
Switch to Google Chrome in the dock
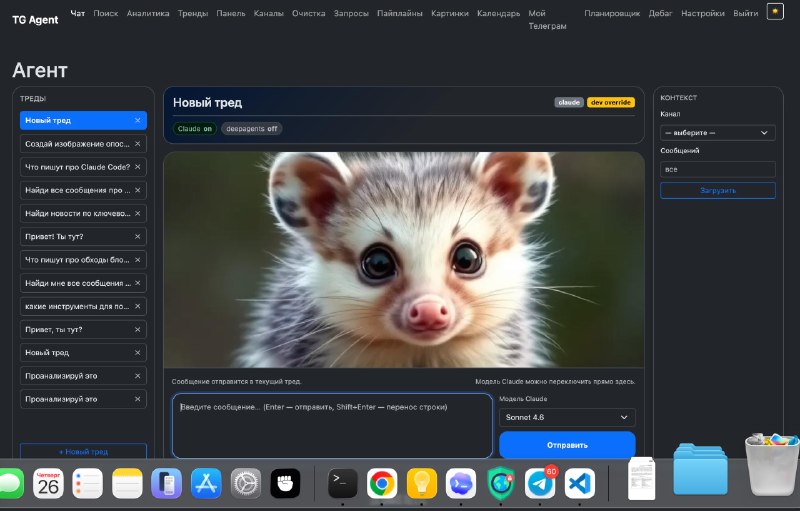(x=382, y=483)
